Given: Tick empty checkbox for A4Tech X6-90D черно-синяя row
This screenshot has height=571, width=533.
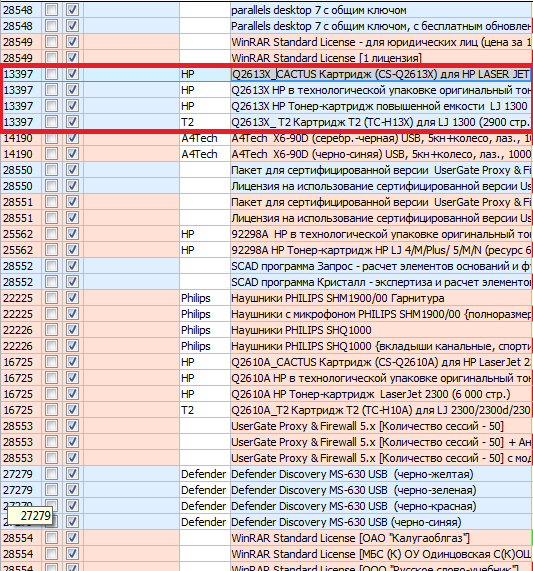Looking at the screenshot, I should [x=51, y=154].
